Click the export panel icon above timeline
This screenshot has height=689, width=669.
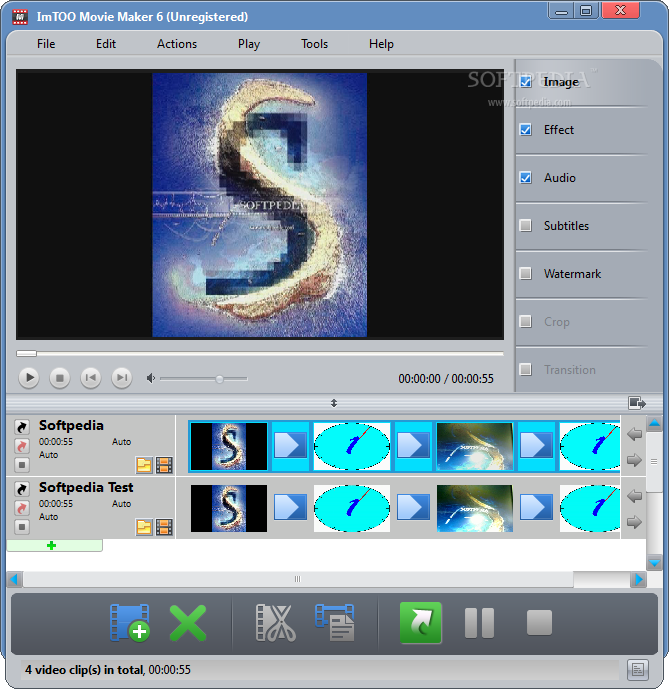click(637, 403)
